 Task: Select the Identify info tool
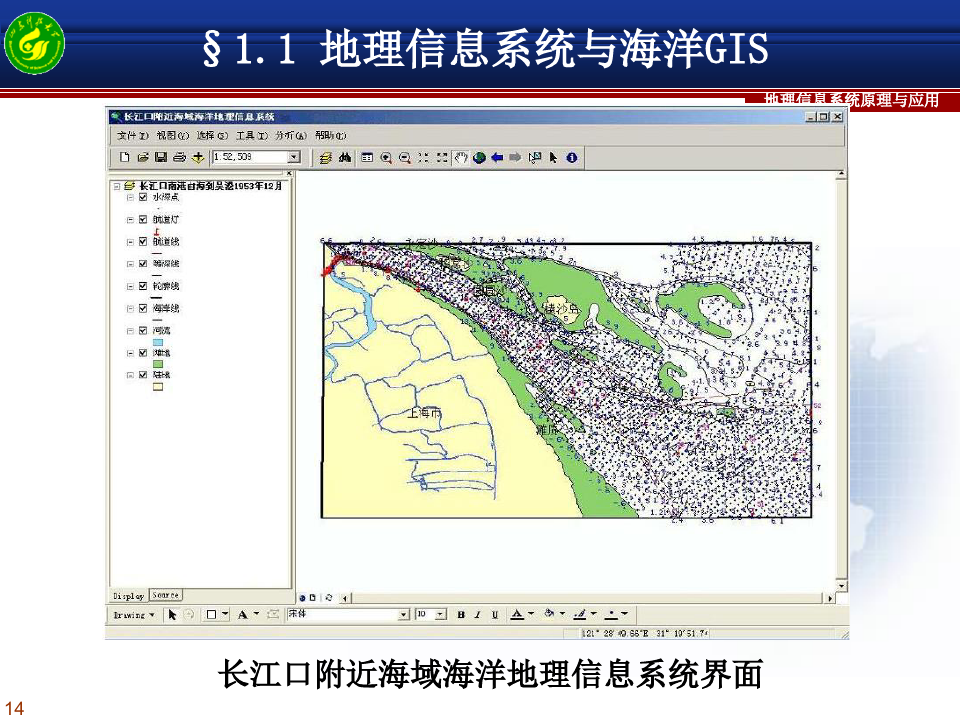(x=571, y=157)
